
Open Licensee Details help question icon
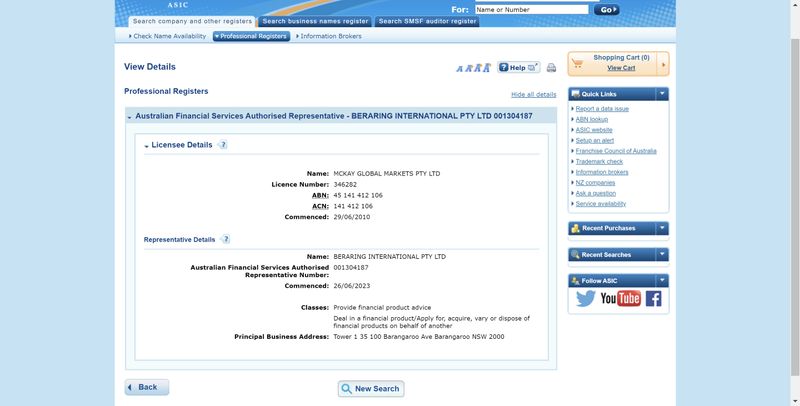[222, 145]
